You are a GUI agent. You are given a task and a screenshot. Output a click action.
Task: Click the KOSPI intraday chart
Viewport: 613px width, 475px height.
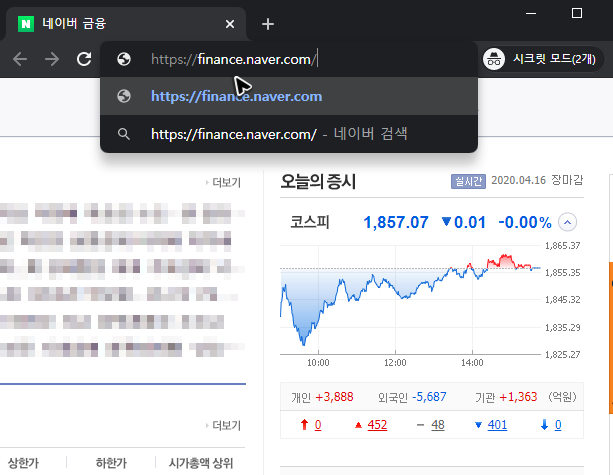tap(411, 300)
